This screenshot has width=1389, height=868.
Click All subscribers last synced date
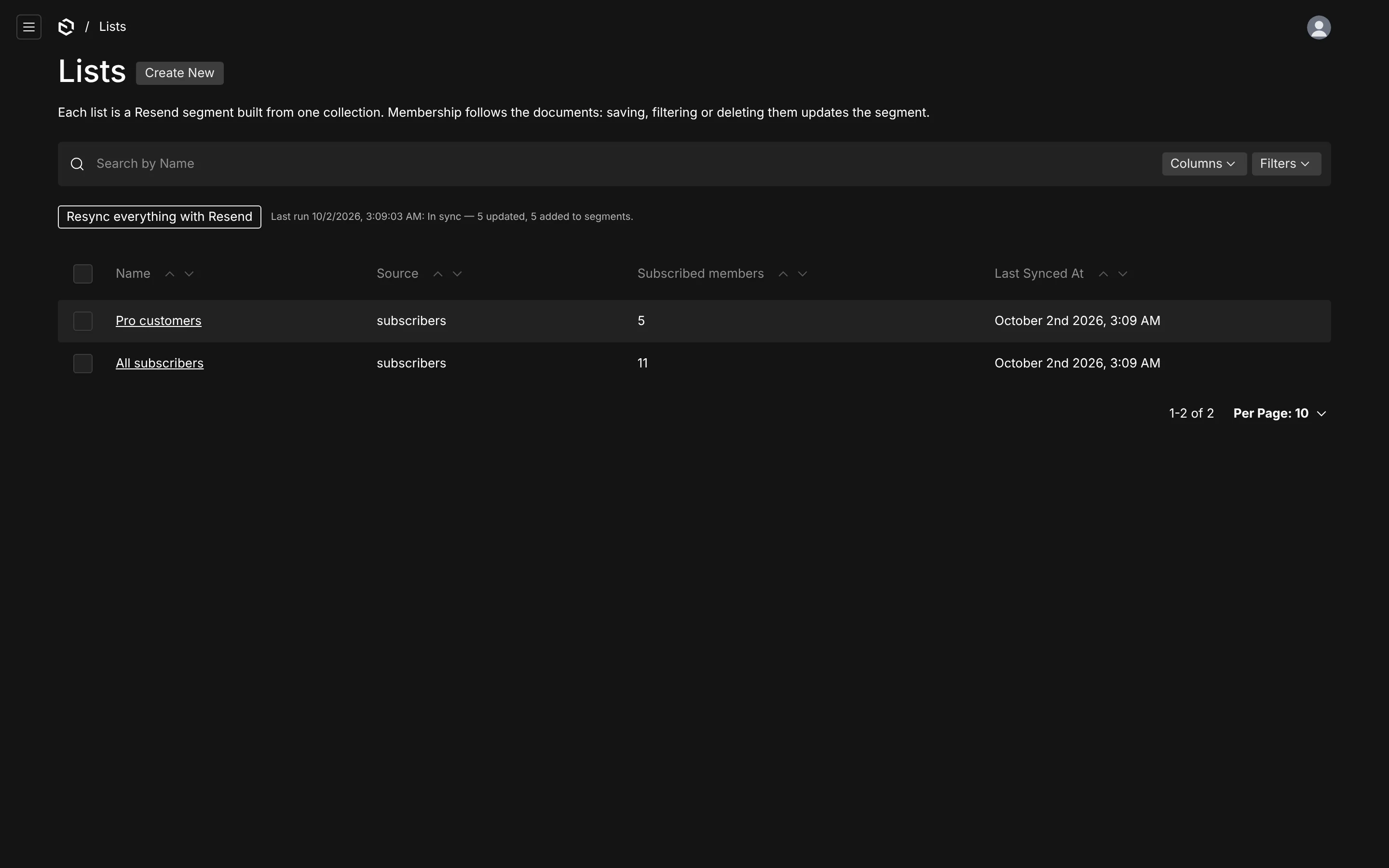coord(1077,364)
